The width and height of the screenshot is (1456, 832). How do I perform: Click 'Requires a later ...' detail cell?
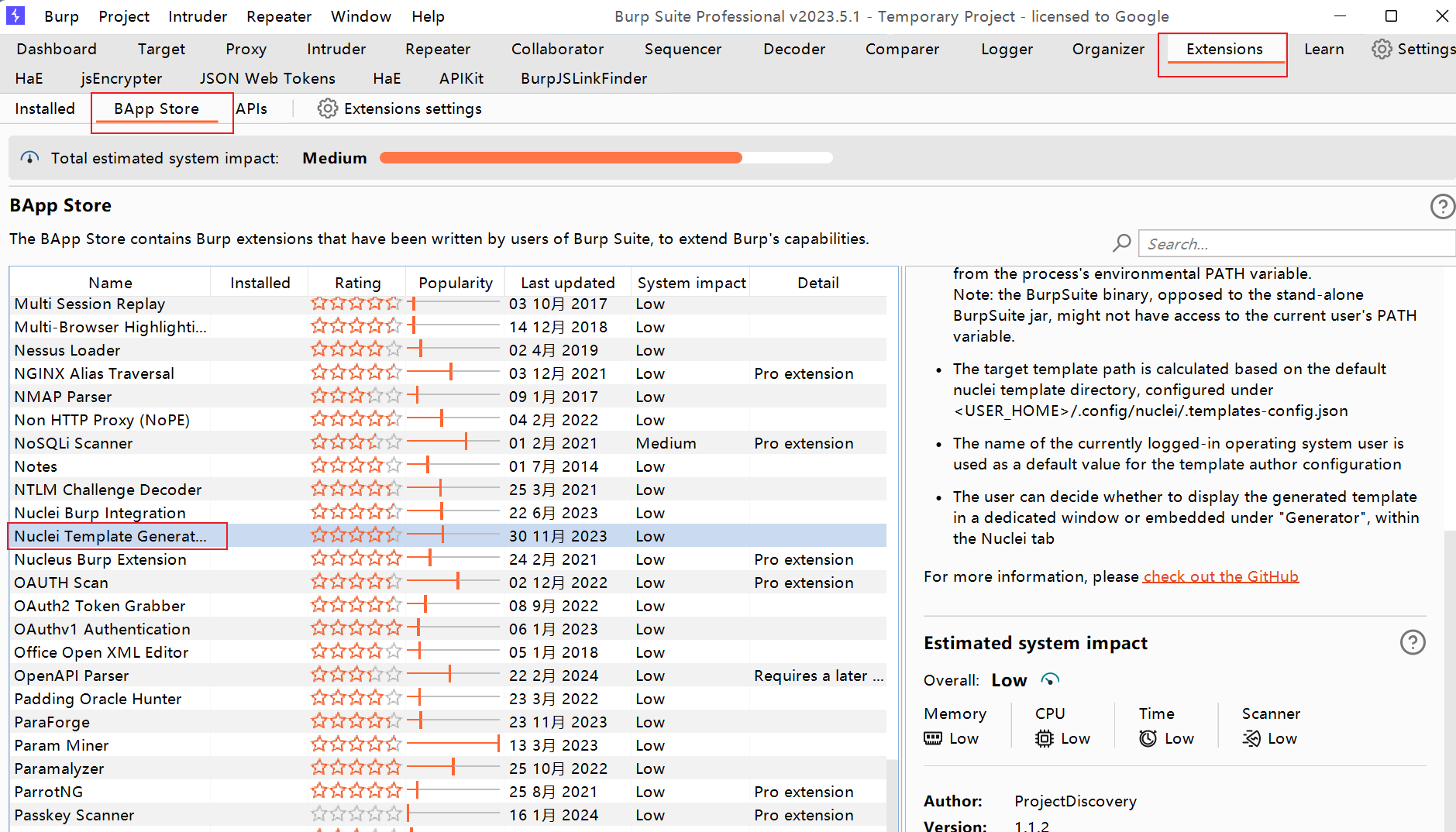(818, 676)
